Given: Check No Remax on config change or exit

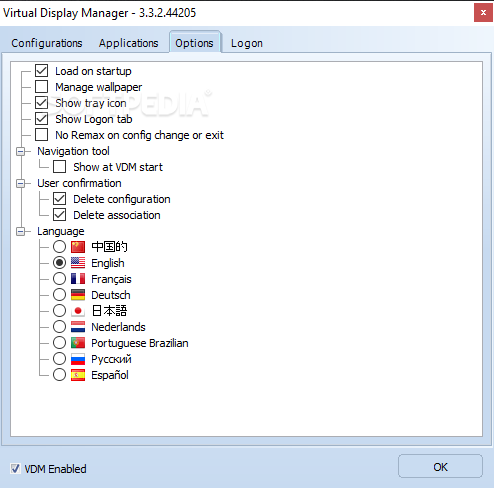Looking at the screenshot, I should coord(42,135).
